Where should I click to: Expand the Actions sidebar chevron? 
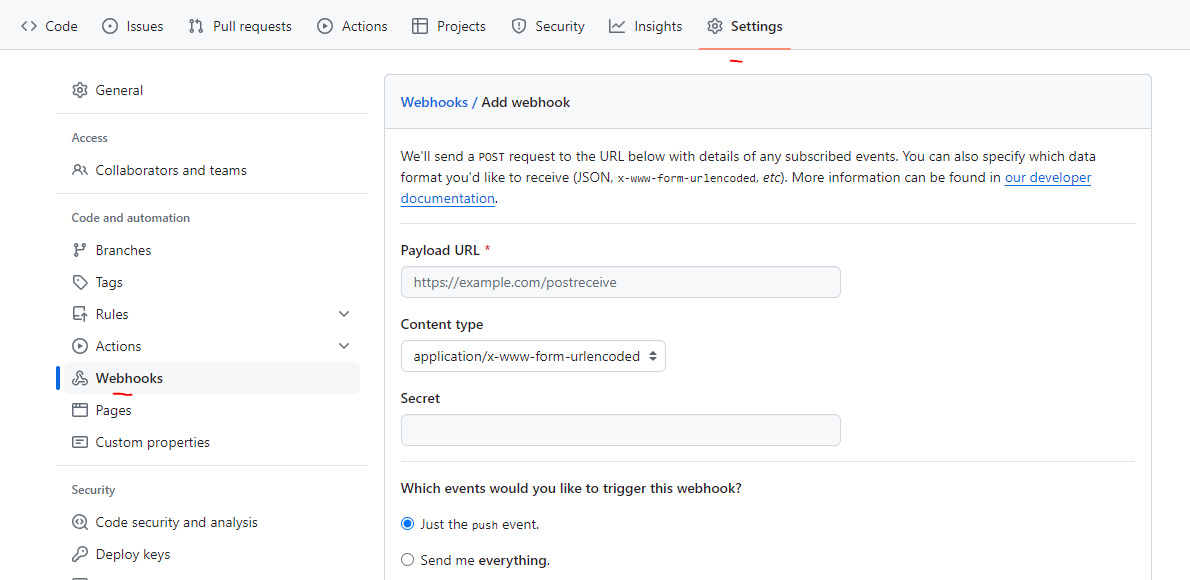click(344, 346)
